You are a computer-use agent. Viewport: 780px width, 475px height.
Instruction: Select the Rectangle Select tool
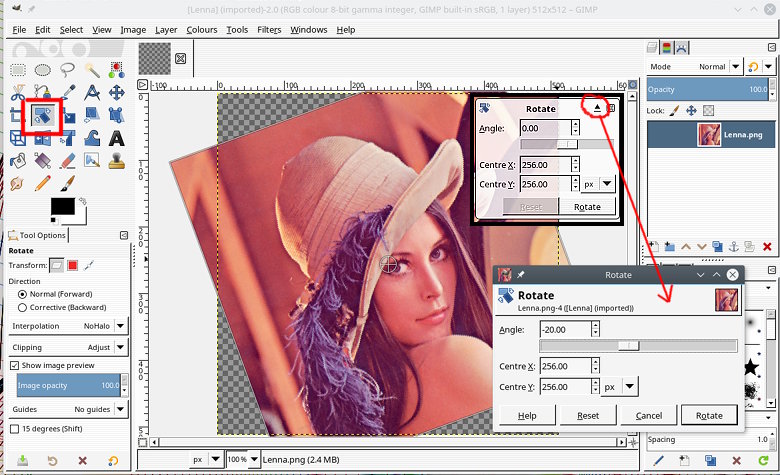18,70
